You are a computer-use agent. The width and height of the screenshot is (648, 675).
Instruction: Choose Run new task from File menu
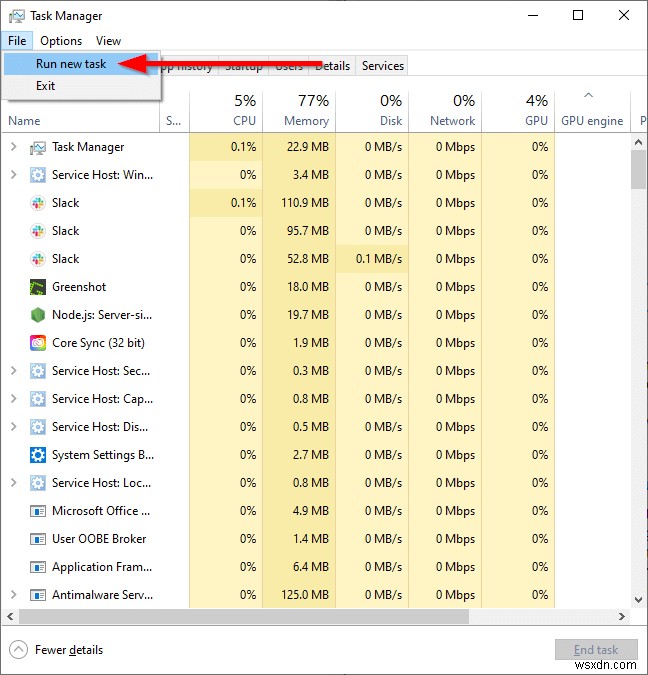(81, 64)
